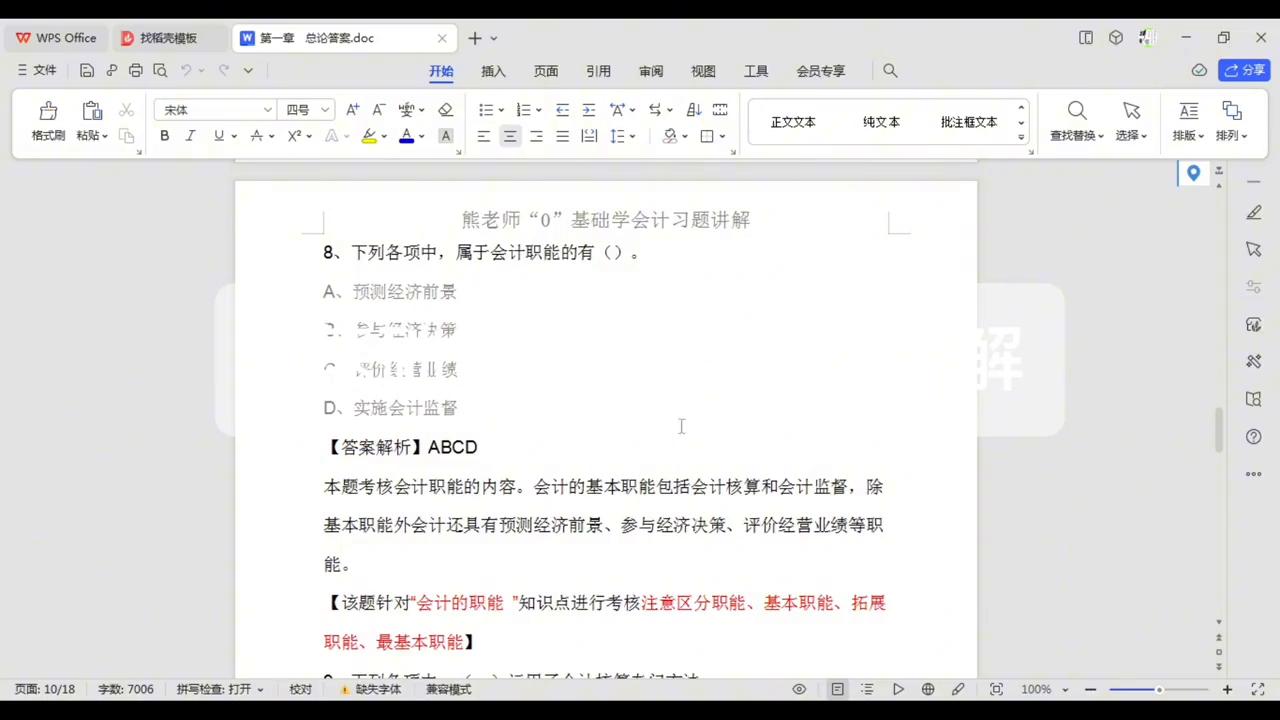The width and height of the screenshot is (1280, 720).
Task: Open the 工具 ribbon tab
Action: pos(755,70)
